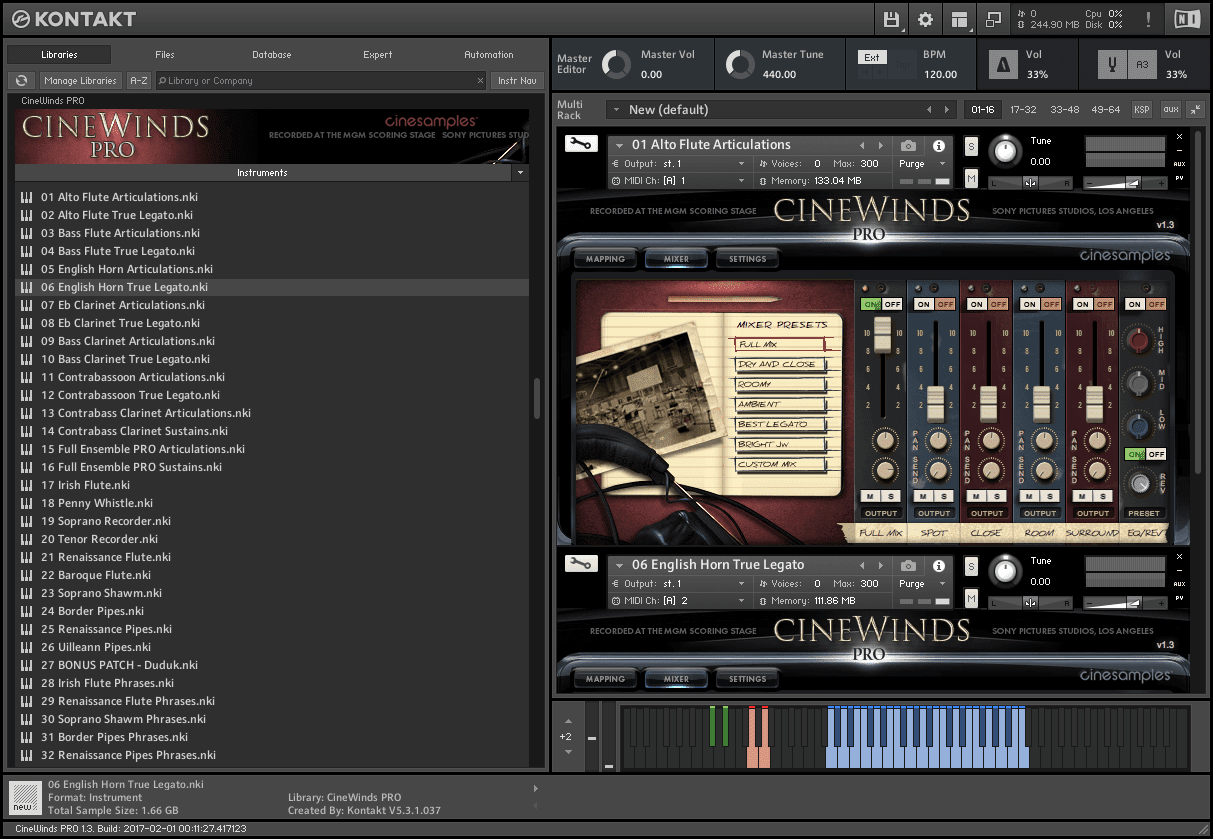Open English Horn MIDI Ch dropdown
Viewport: 1213px width, 839px height.
coord(678,601)
